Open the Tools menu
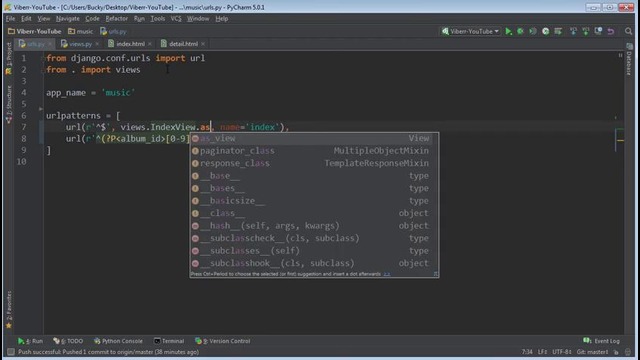The image size is (640, 360). 158,19
